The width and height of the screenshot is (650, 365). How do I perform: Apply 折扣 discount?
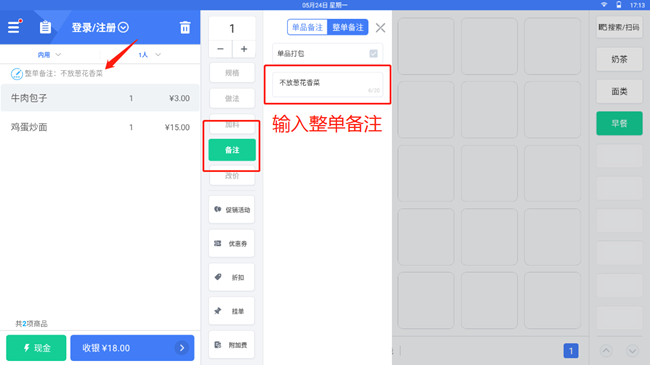pyautogui.click(x=232, y=277)
